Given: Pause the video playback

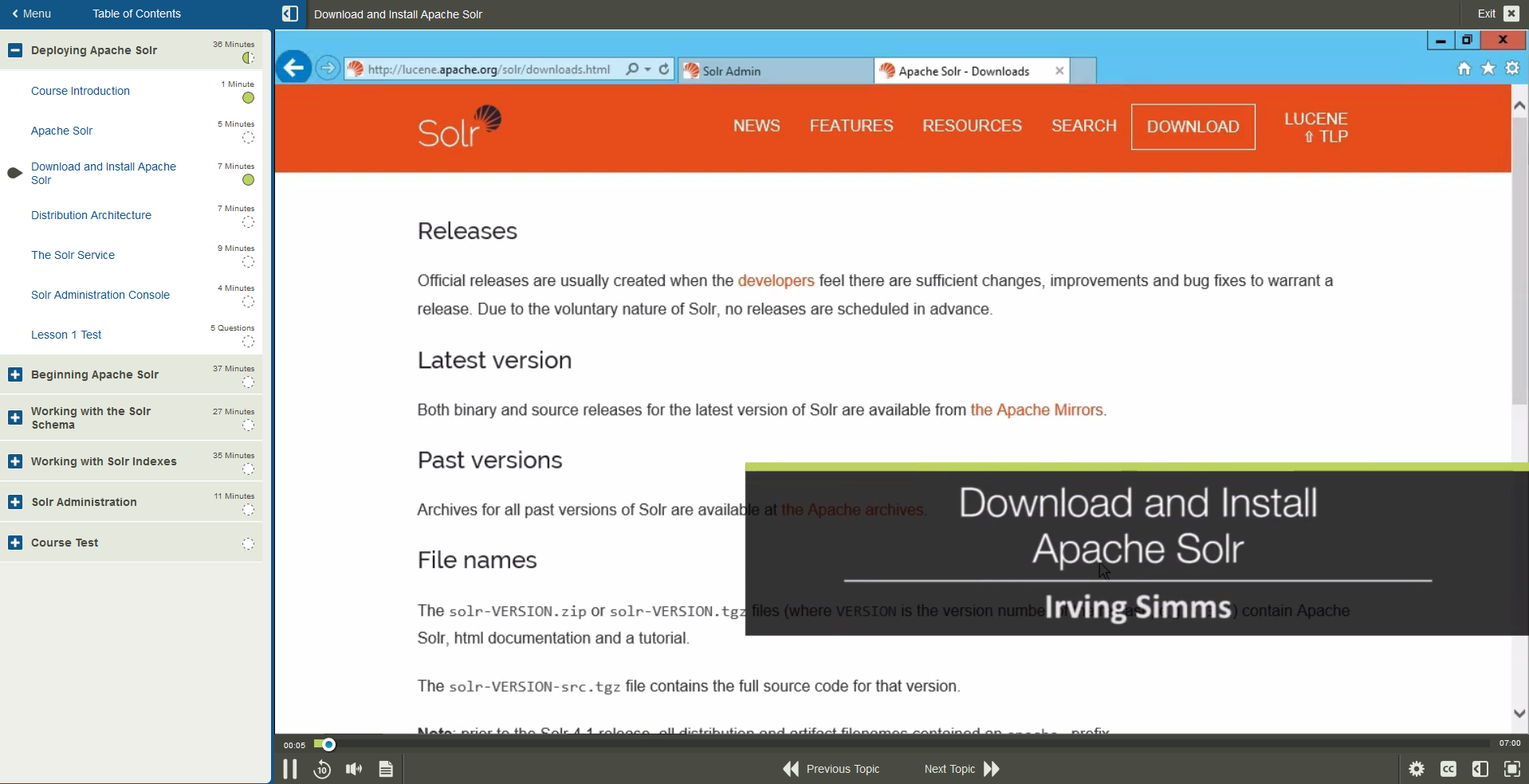Looking at the screenshot, I should [290, 769].
